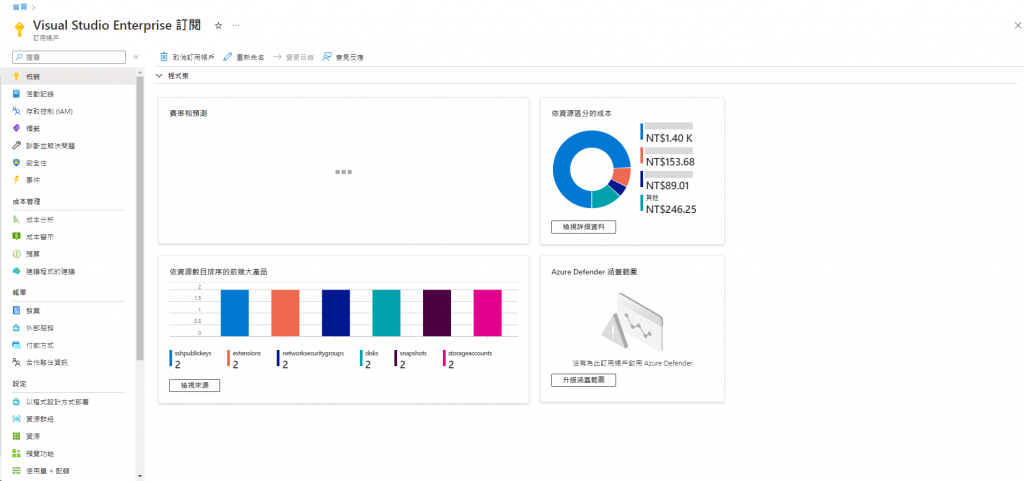Click the NT$246.25 others cost value
The width and height of the screenshot is (1024, 481).
pos(670,209)
